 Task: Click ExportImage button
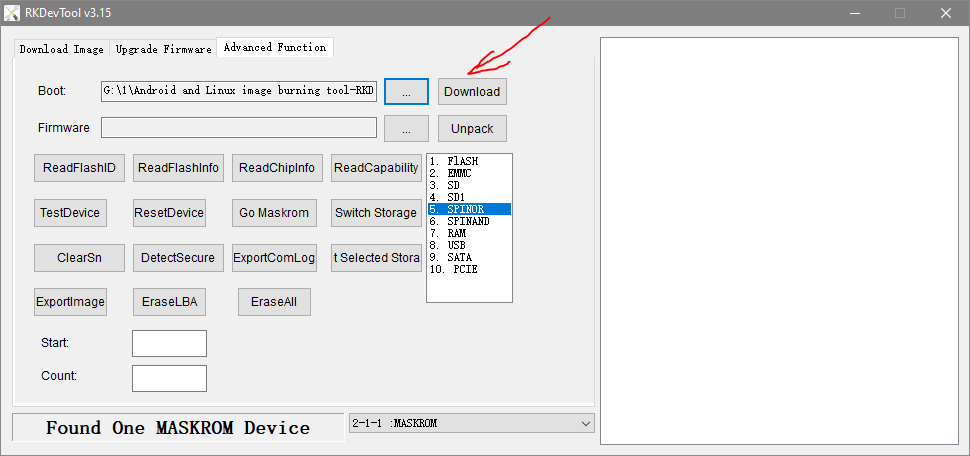(70, 303)
